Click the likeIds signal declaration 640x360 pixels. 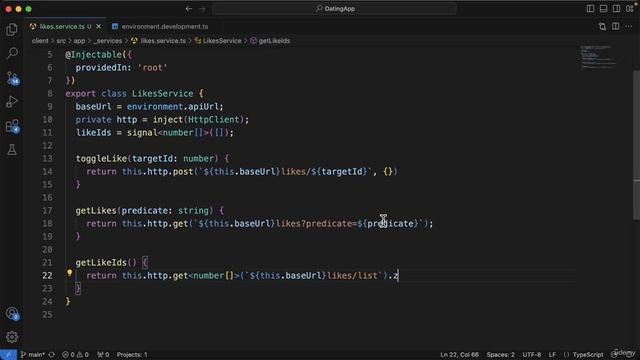coord(93,133)
